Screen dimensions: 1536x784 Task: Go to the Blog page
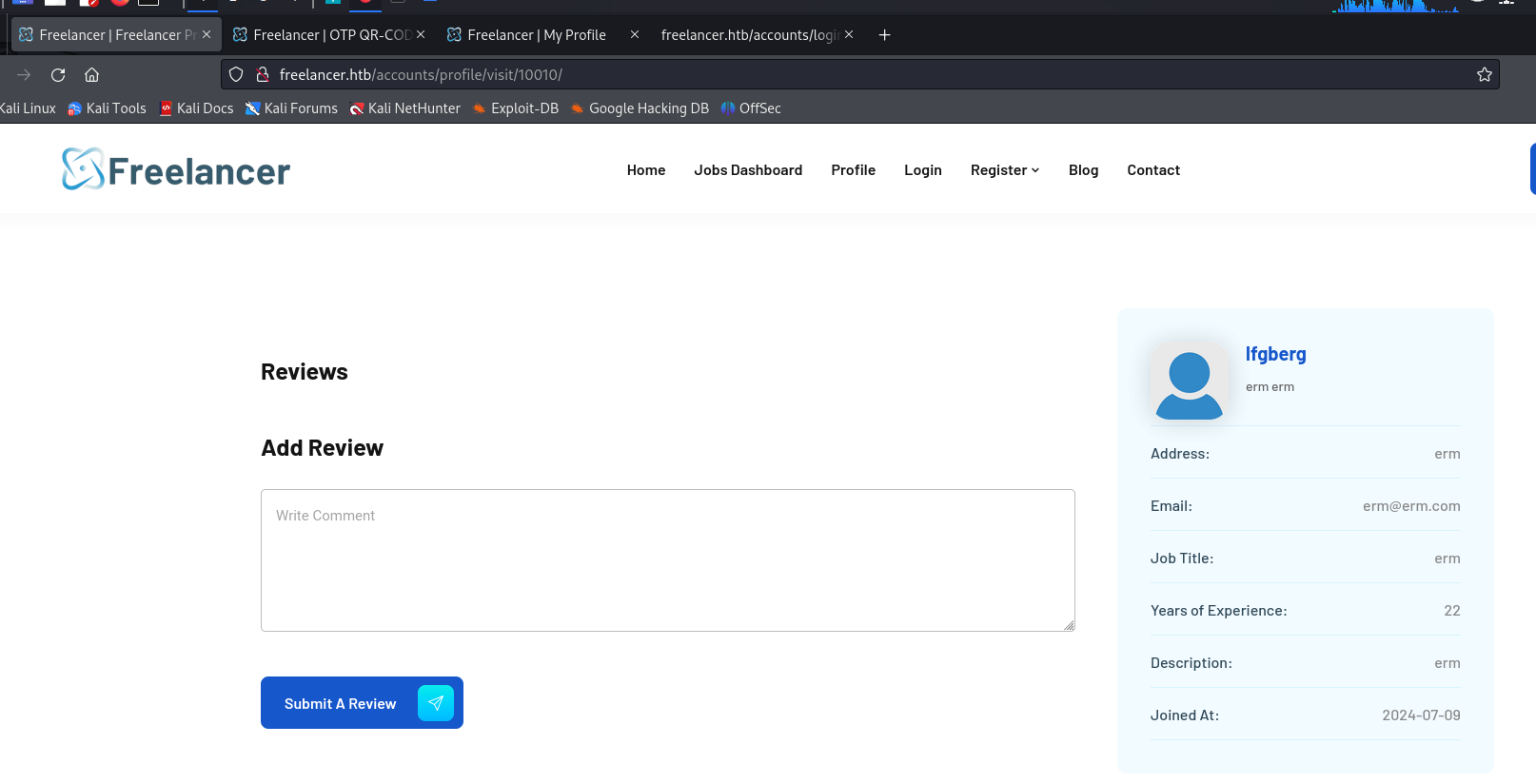[x=1083, y=170]
